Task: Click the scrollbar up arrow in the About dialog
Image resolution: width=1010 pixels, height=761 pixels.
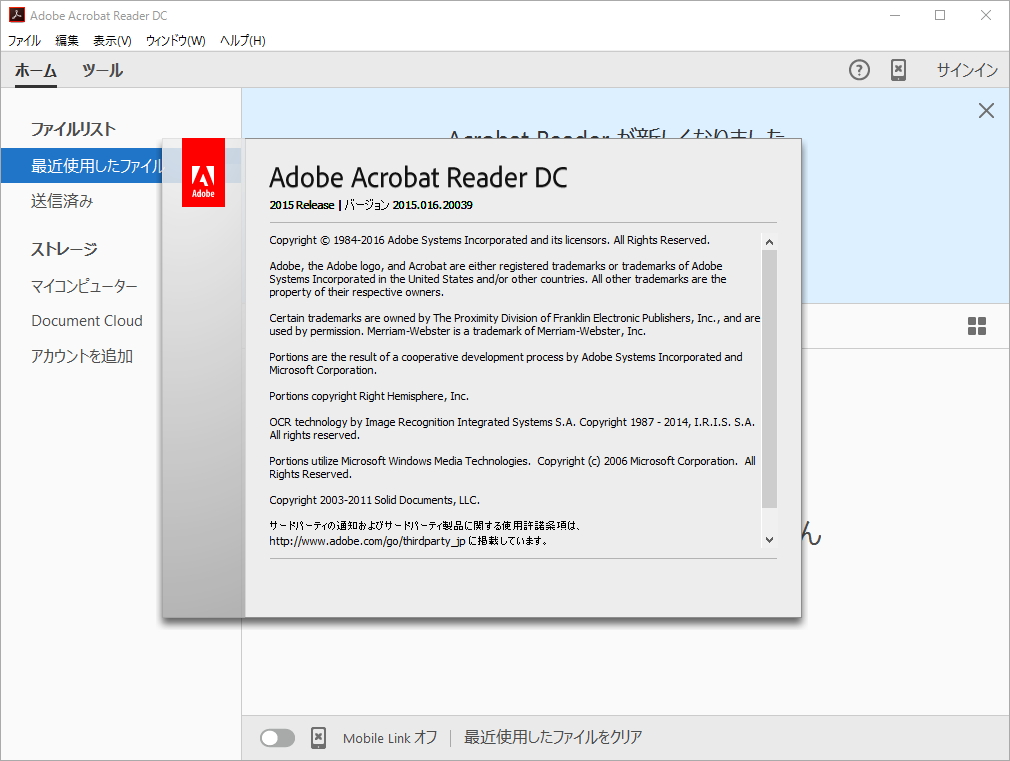Action: point(769,241)
